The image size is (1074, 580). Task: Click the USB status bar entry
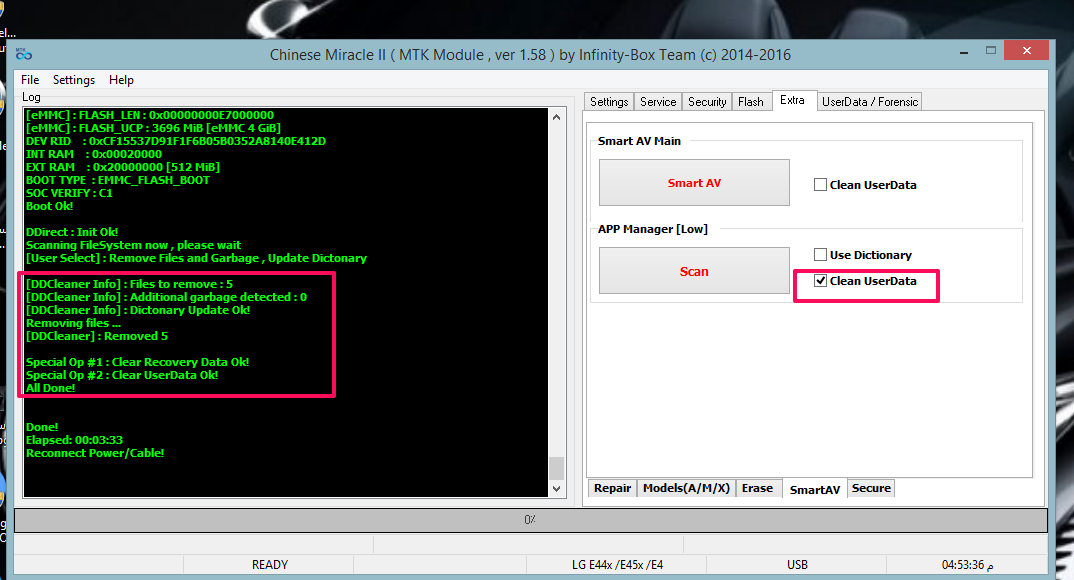pos(797,564)
